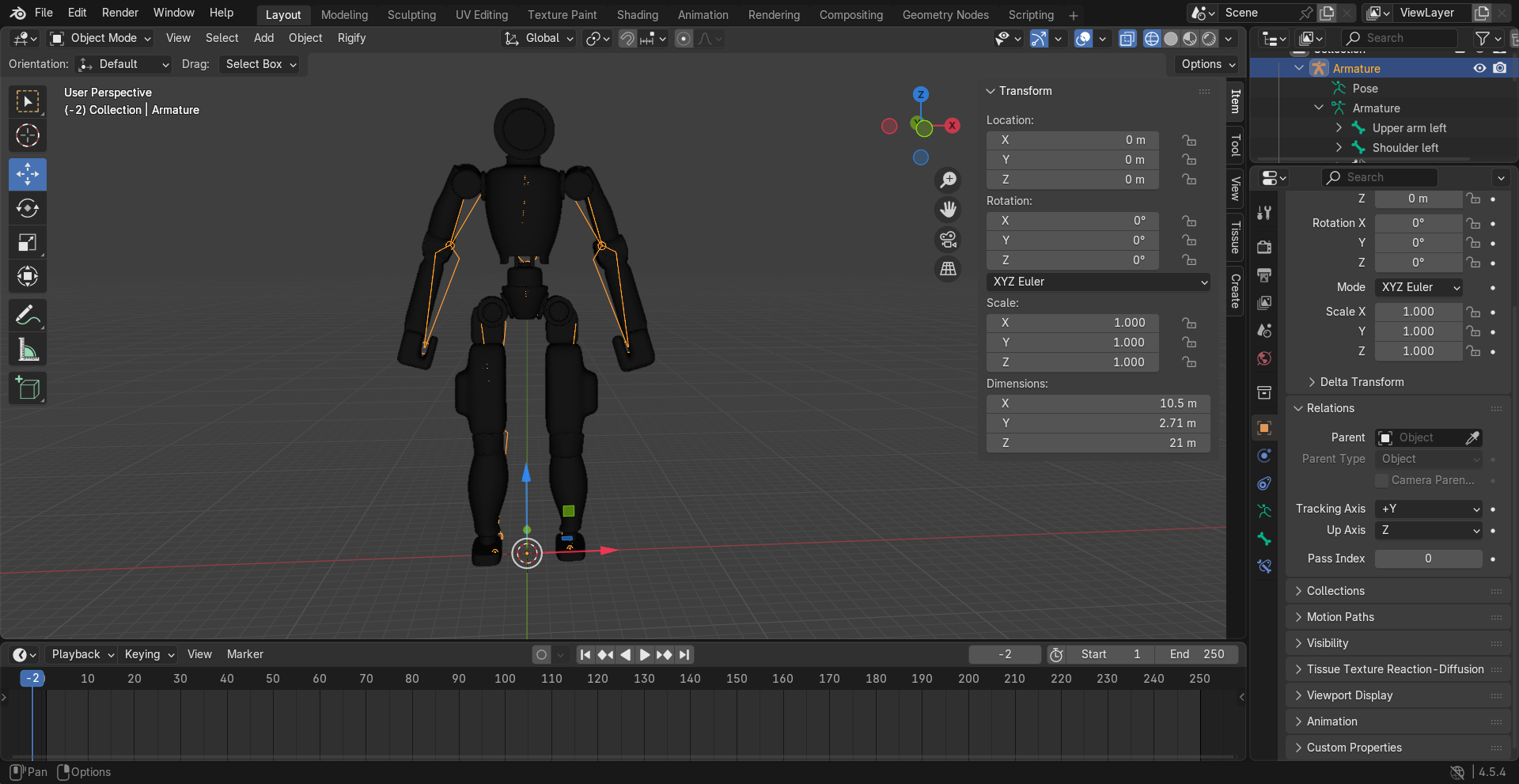Viewport: 1519px width, 784px height.
Task: Activate the Rotate tool
Action: (x=28, y=208)
